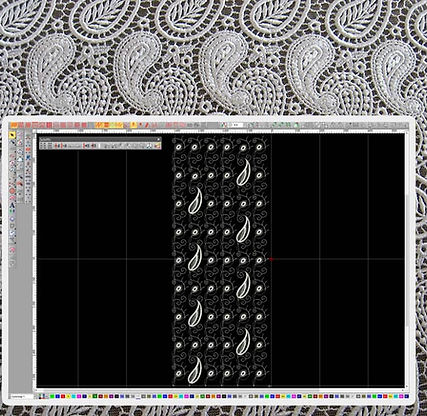The width and height of the screenshot is (427, 416).
Task: Close the floating toolbar panel
Action: 159,139
